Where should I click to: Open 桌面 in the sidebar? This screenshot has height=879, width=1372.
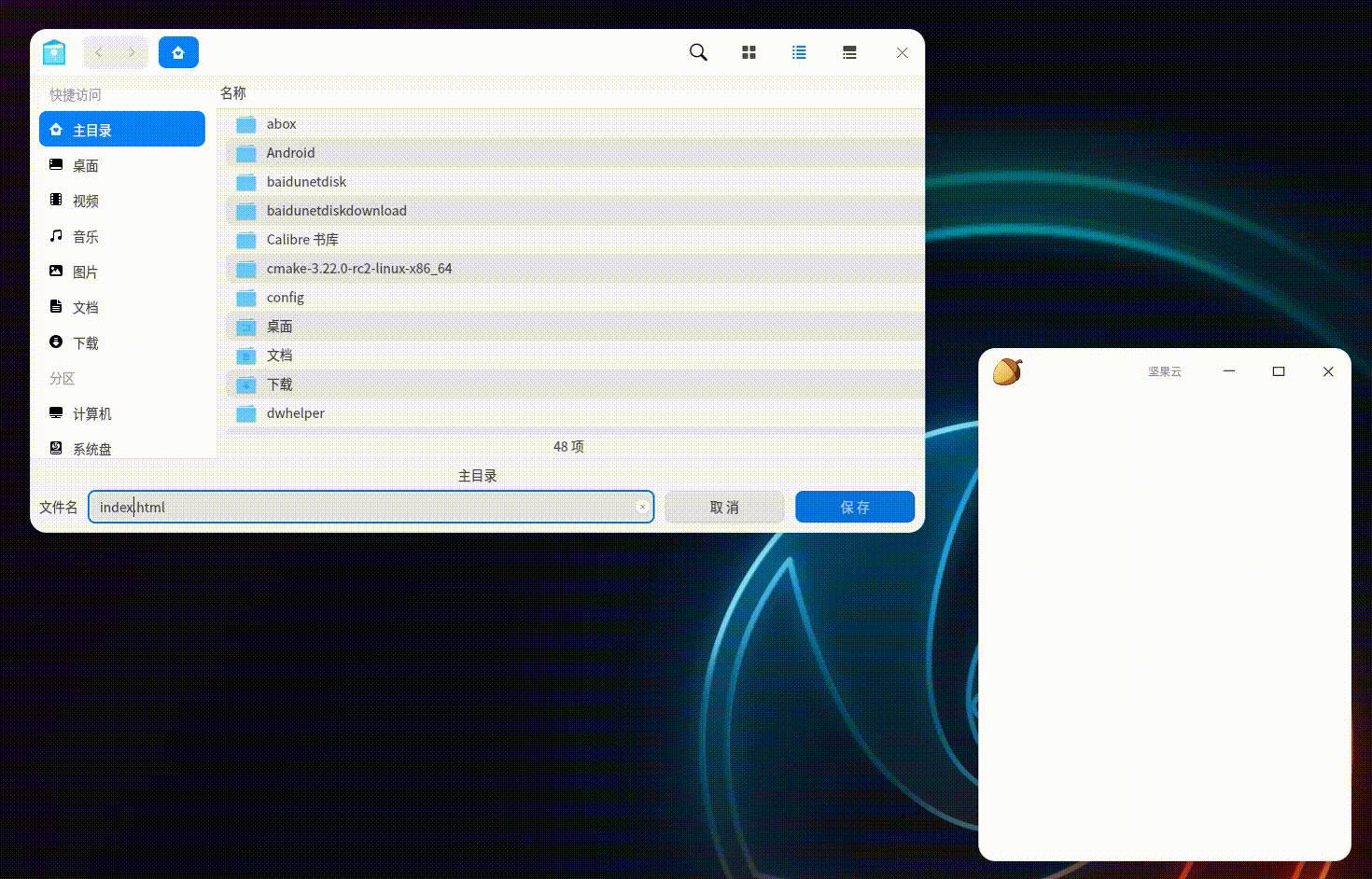(86, 166)
